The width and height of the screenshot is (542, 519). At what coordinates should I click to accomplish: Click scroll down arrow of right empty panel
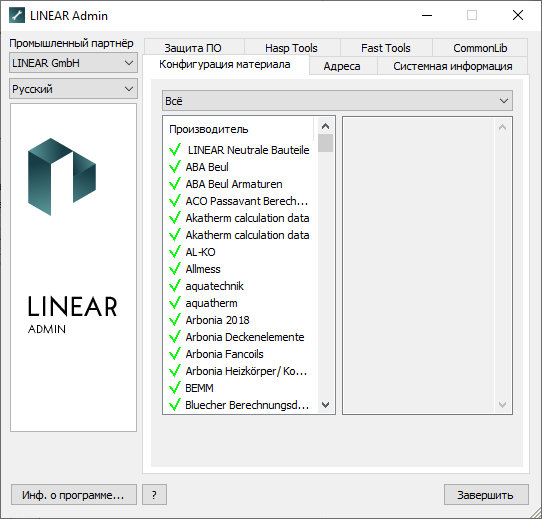click(503, 405)
